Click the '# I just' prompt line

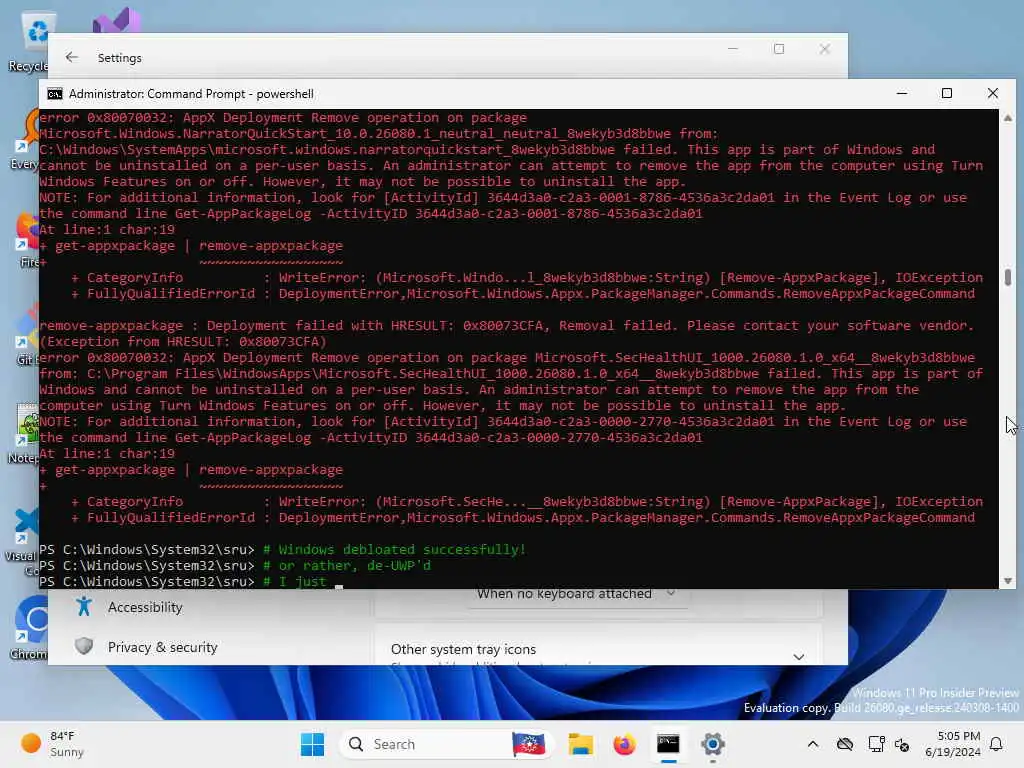pyautogui.click(x=295, y=581)
